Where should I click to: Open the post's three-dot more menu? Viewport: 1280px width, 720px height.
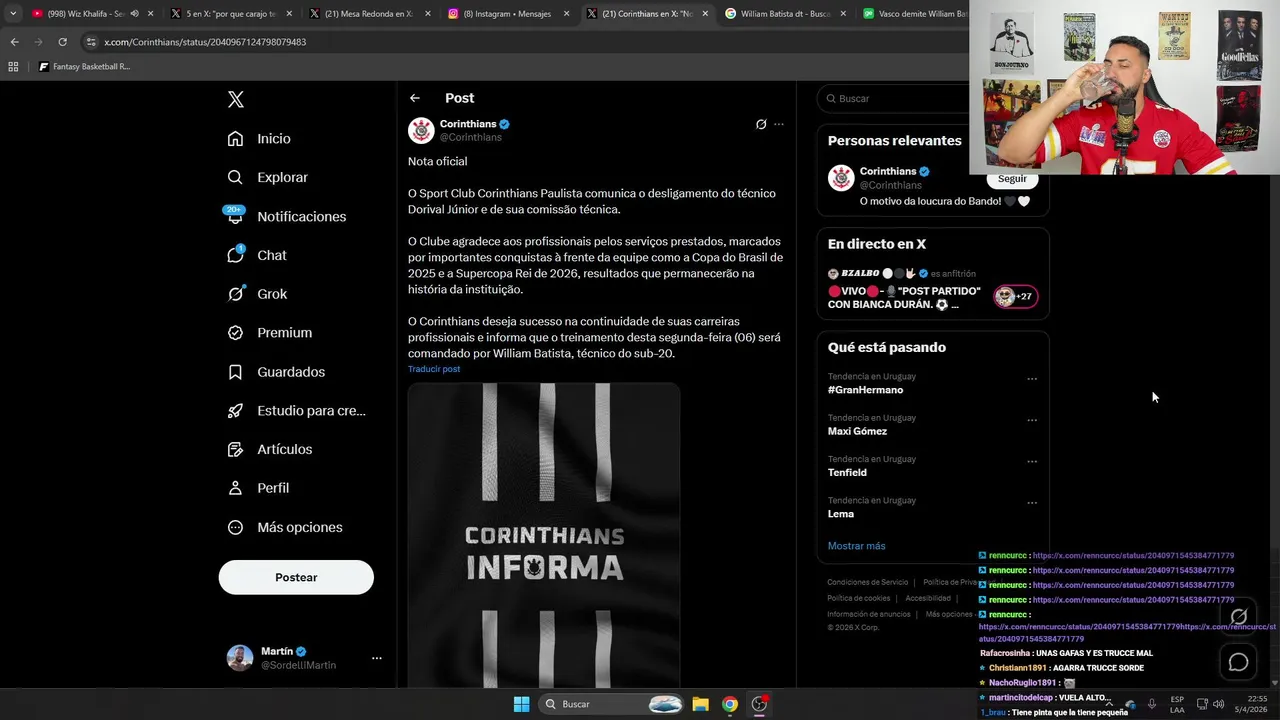pyautogui.click(x=779, y=124)
